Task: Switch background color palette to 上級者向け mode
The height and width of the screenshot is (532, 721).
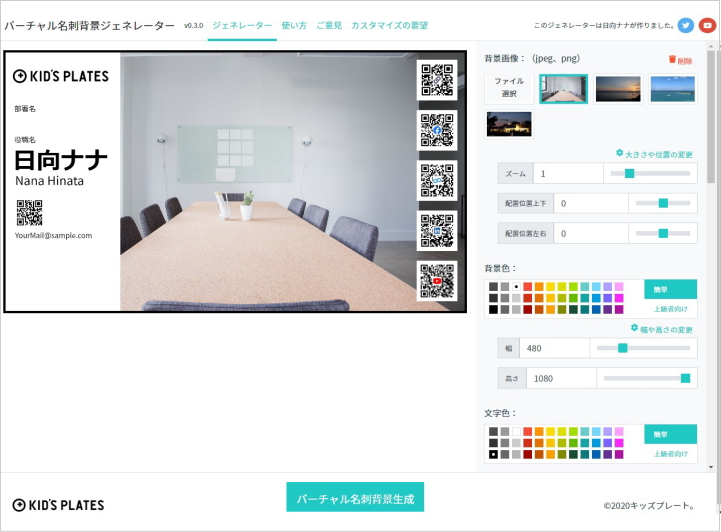Action: (x=670, y=309)
